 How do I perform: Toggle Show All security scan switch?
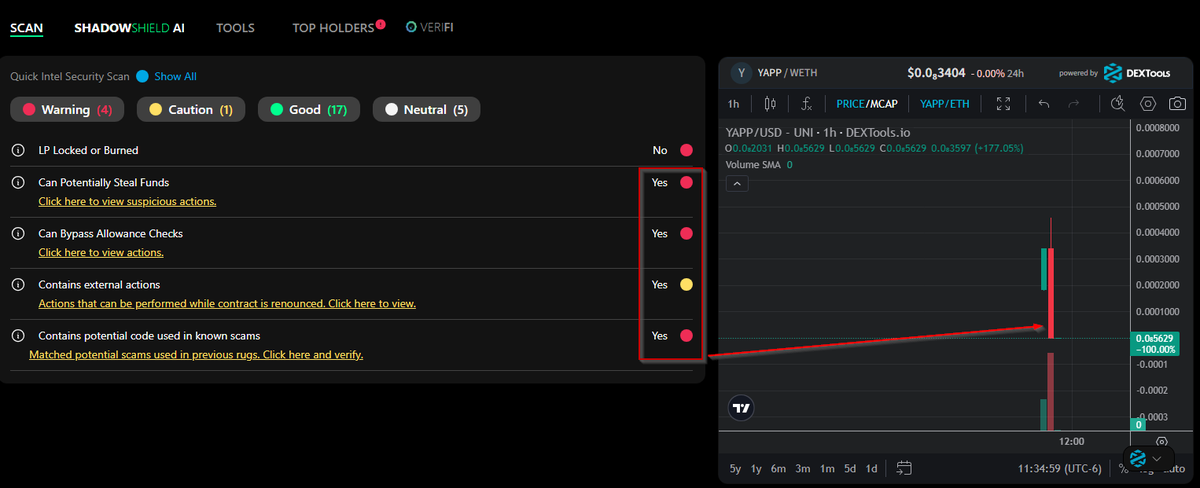pos(142,76)
